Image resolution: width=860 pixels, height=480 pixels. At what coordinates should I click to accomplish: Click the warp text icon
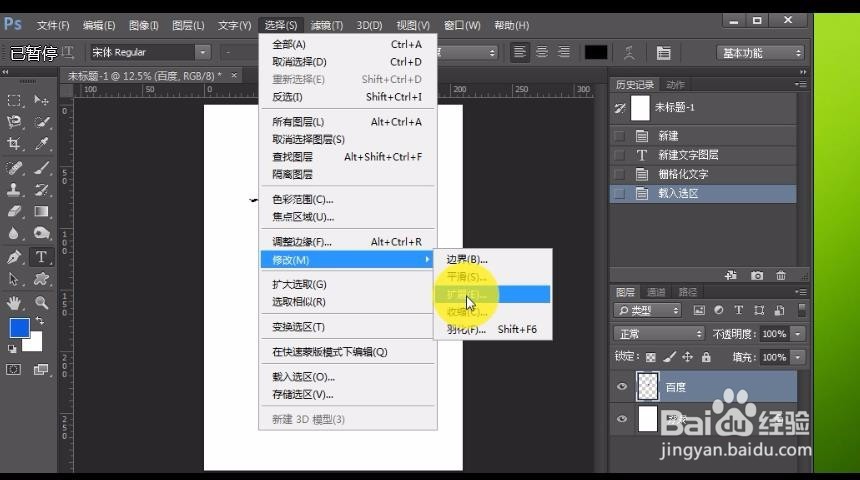(x=630, y=53)
